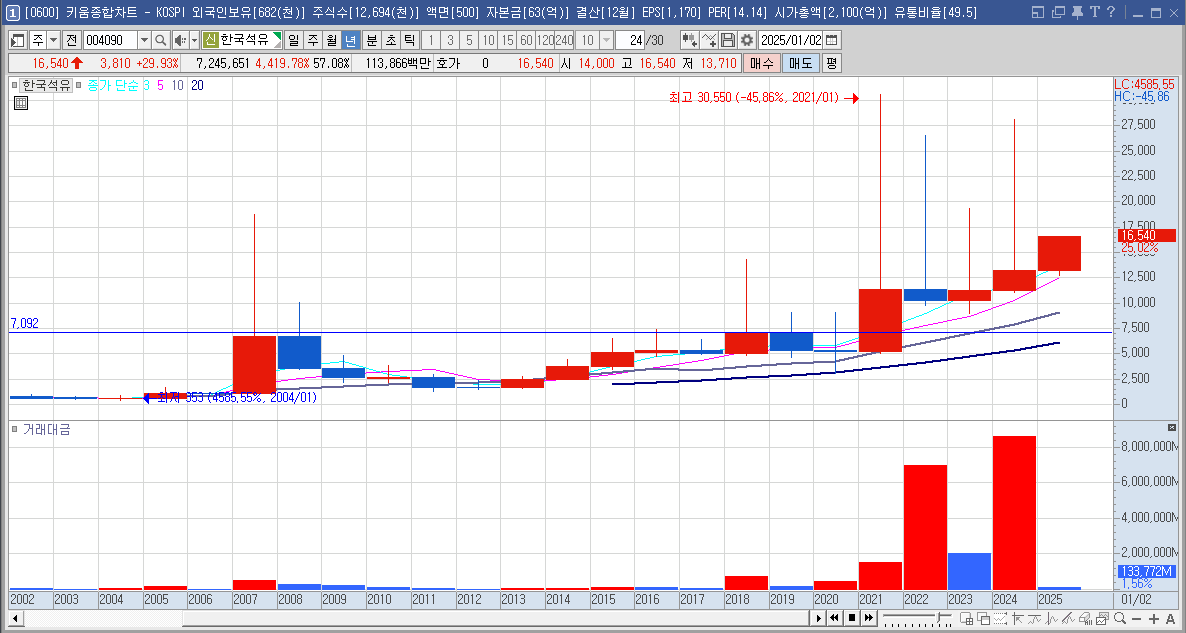
Task: Click stop square replay button
Action: (x=852, y=619)
